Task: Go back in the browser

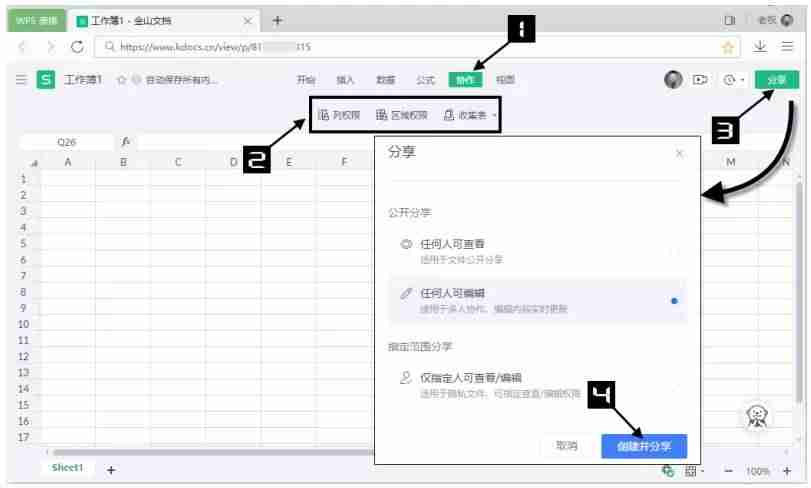Action: [x=23, y=47]
